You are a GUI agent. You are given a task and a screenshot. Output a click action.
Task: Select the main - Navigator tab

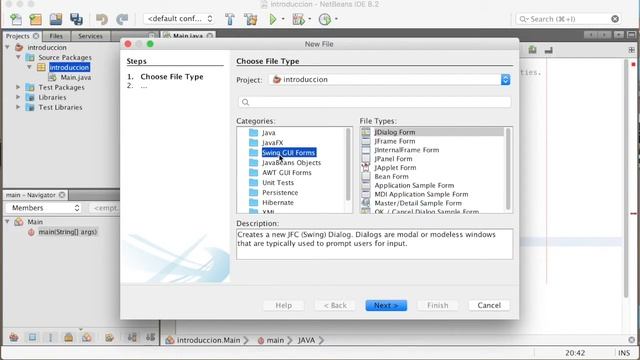pyautogui.click(x=31, y=195)
